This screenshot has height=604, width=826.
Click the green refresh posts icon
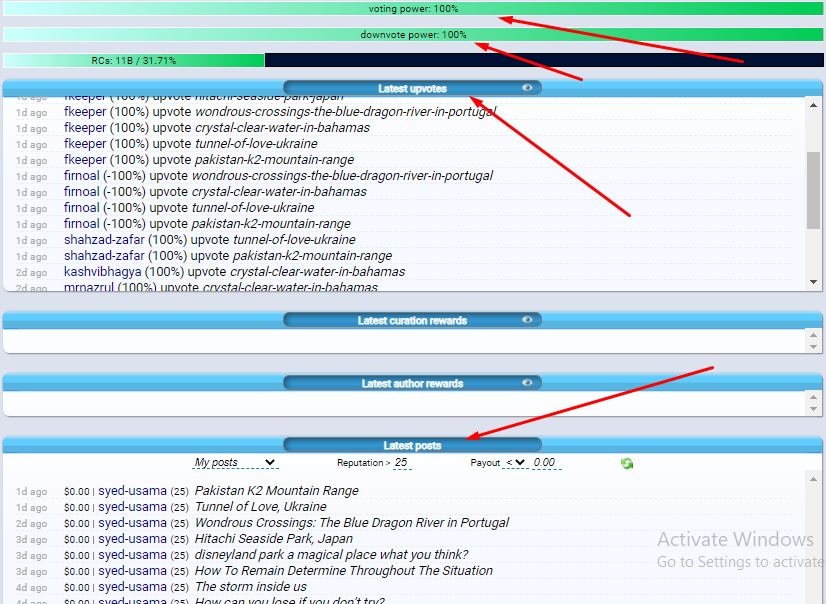[x=626, y=463]
